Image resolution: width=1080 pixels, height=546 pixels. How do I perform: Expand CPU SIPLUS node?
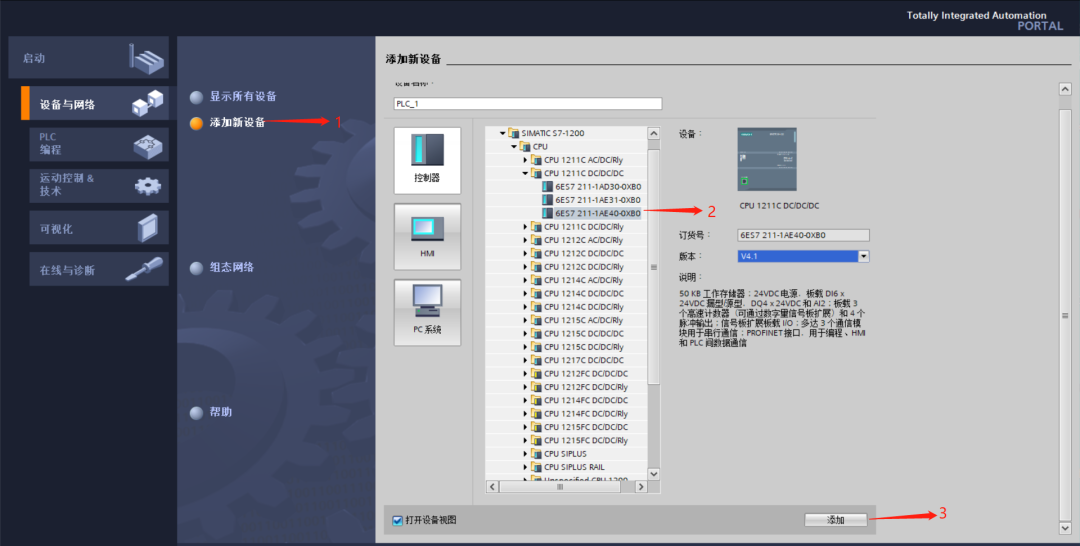[x=525, y=454]
